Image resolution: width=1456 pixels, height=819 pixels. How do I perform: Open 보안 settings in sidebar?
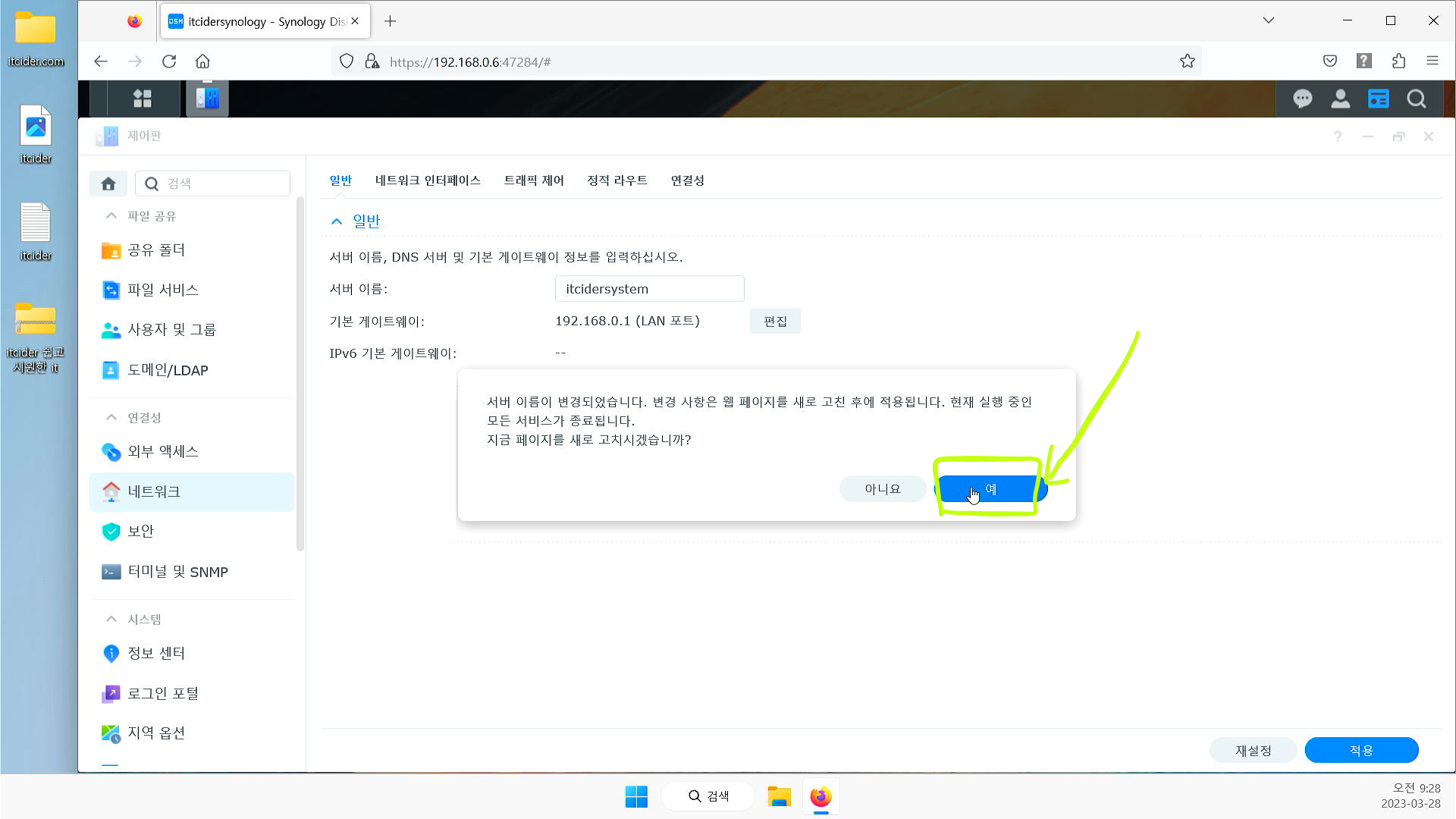pyautogui.click(x=140, y=532)
